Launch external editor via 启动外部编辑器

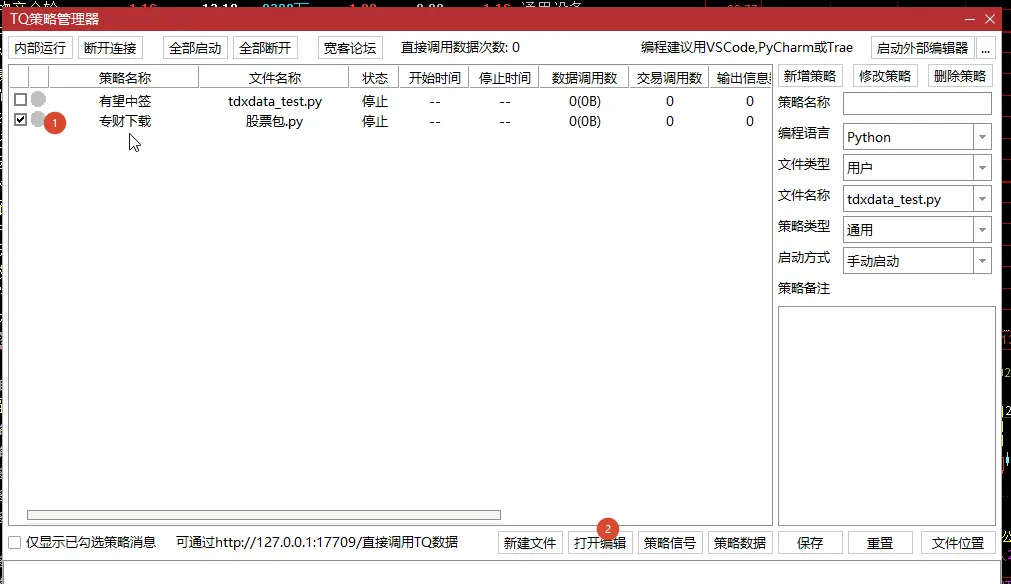pyautogui.click(x=922, y=48)
